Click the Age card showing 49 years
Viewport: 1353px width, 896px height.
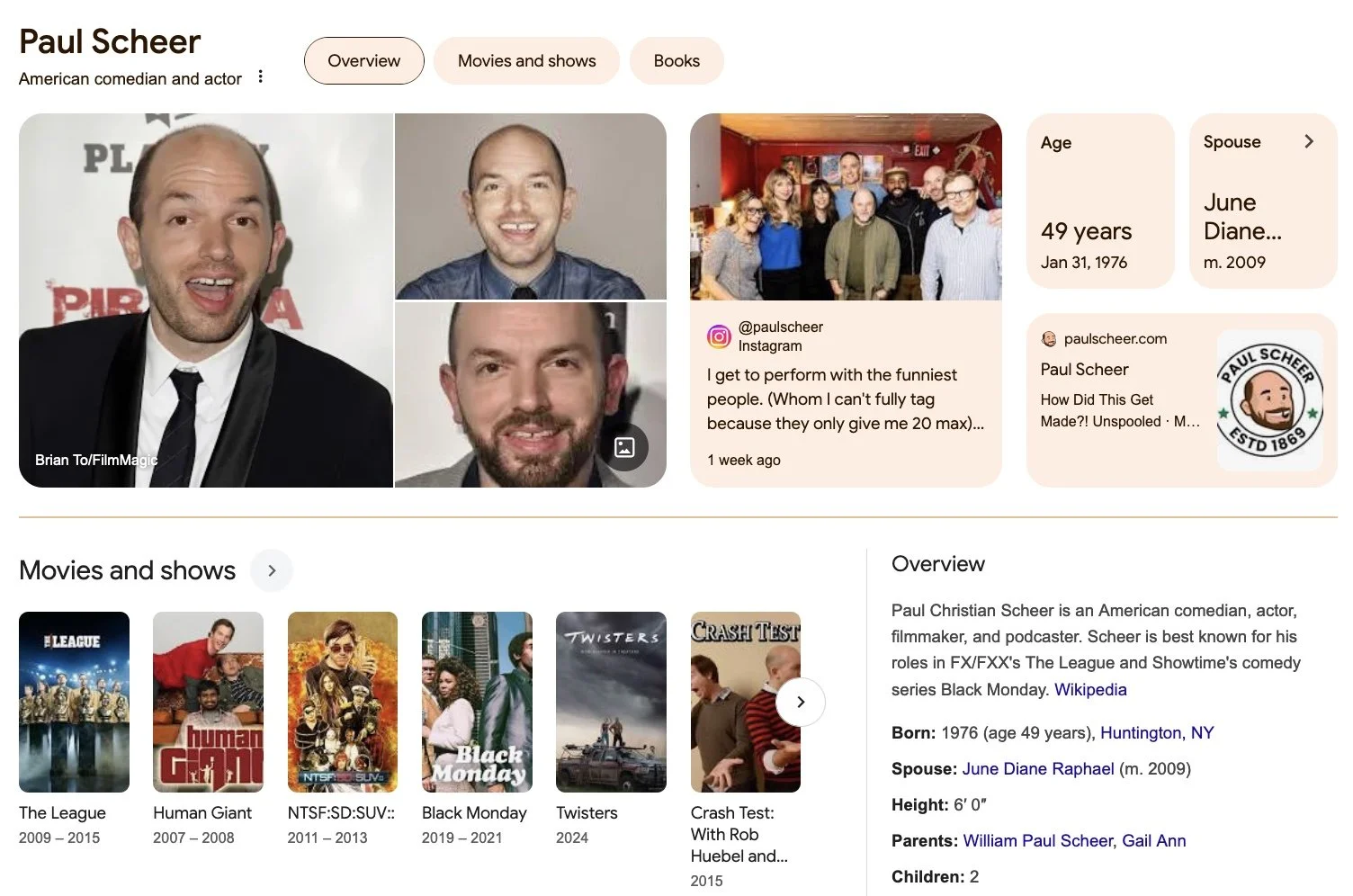(x=1100, y=201)
